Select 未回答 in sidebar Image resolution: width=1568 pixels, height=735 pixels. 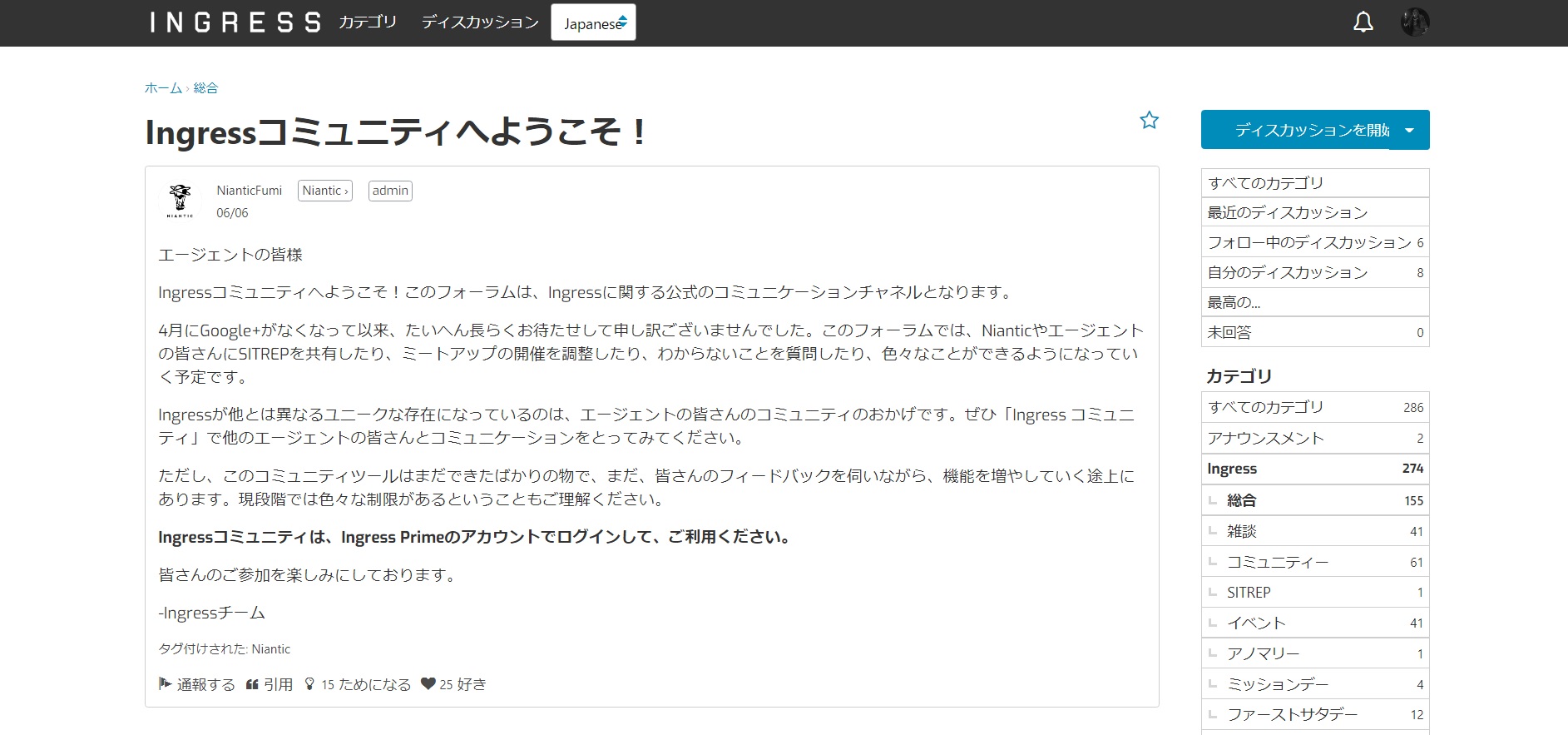(x=1315, y=332)
